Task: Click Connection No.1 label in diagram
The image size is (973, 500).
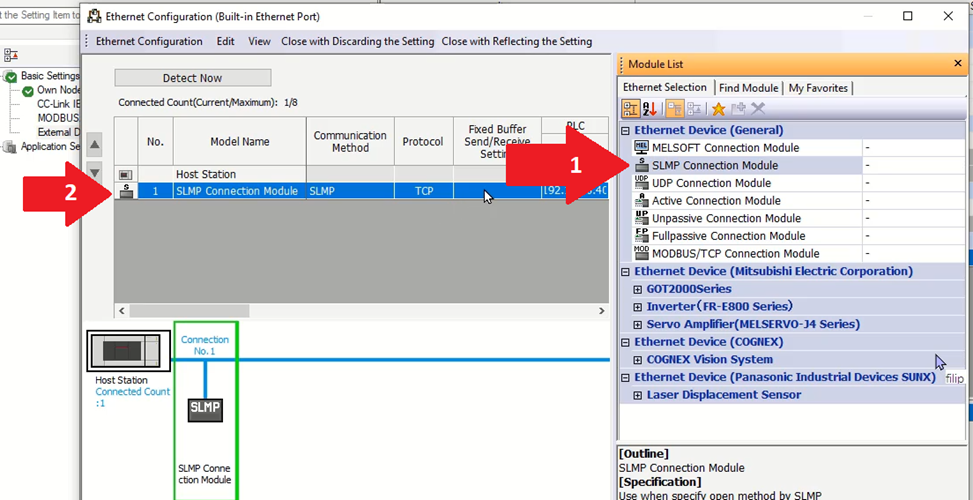Action: pos(205,346)
